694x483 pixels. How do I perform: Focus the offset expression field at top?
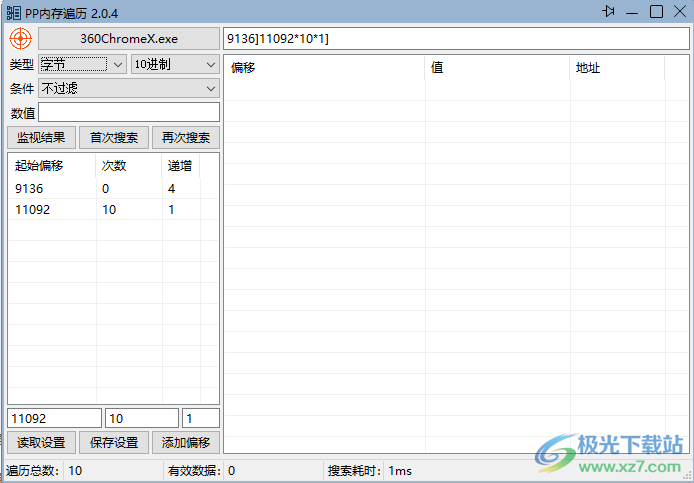[x=455, y=38]
